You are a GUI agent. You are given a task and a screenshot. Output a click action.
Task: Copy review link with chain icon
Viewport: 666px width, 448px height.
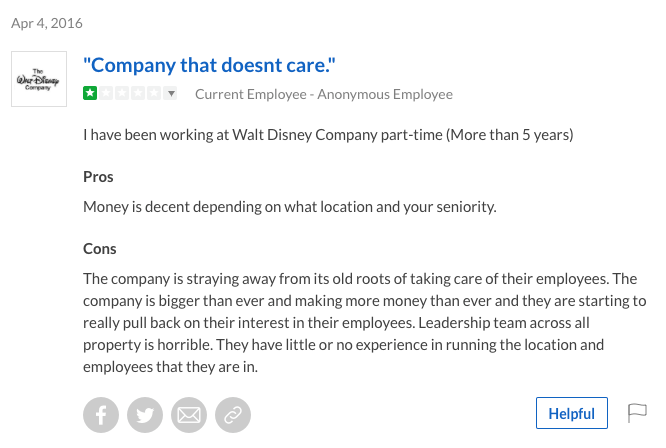pyautogui.click(x=233, y=415)
